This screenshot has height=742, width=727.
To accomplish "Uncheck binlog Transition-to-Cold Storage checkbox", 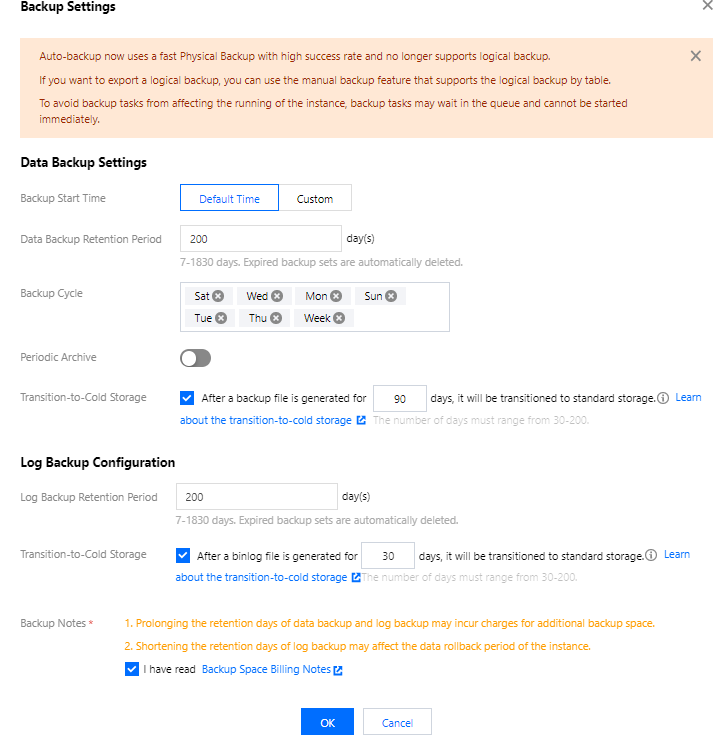I will [183, 555].
